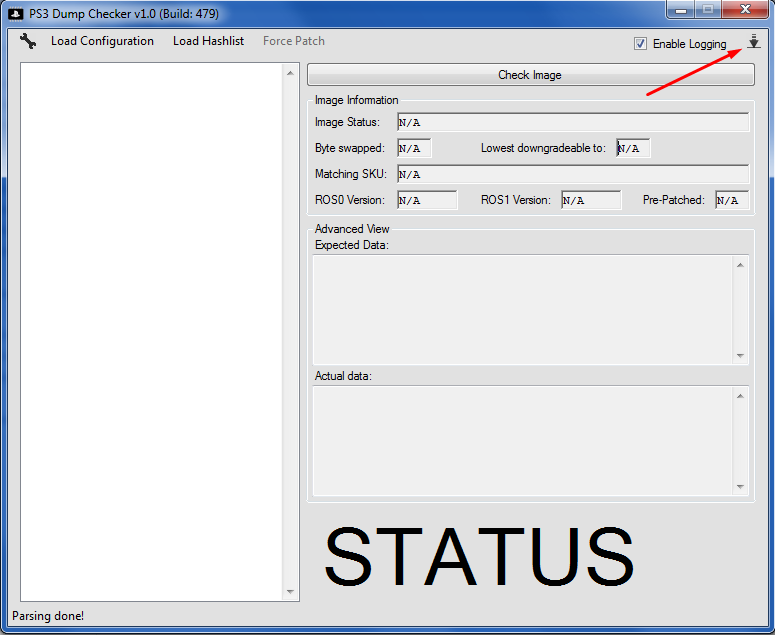Toggle the Enable Logging checkbox
The width and height of the screenshot is (775, 635).
(x=640, y=44)
